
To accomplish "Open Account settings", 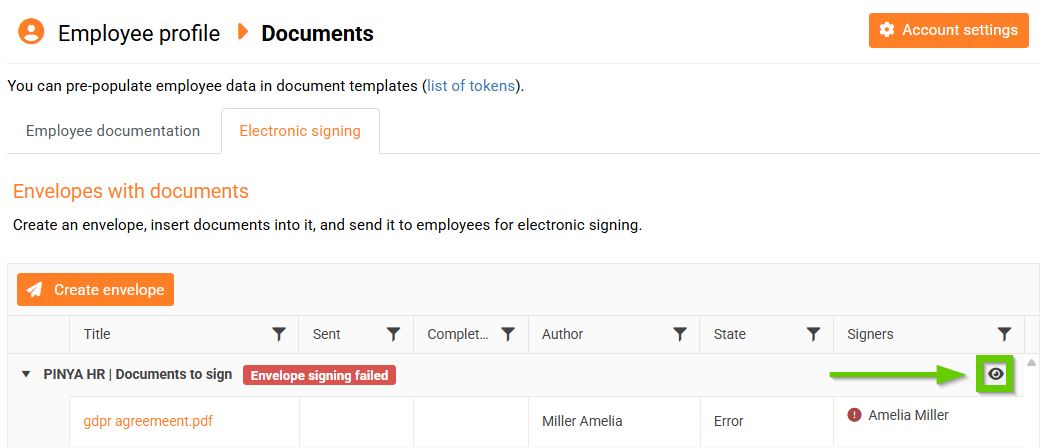I will [948, 30].
